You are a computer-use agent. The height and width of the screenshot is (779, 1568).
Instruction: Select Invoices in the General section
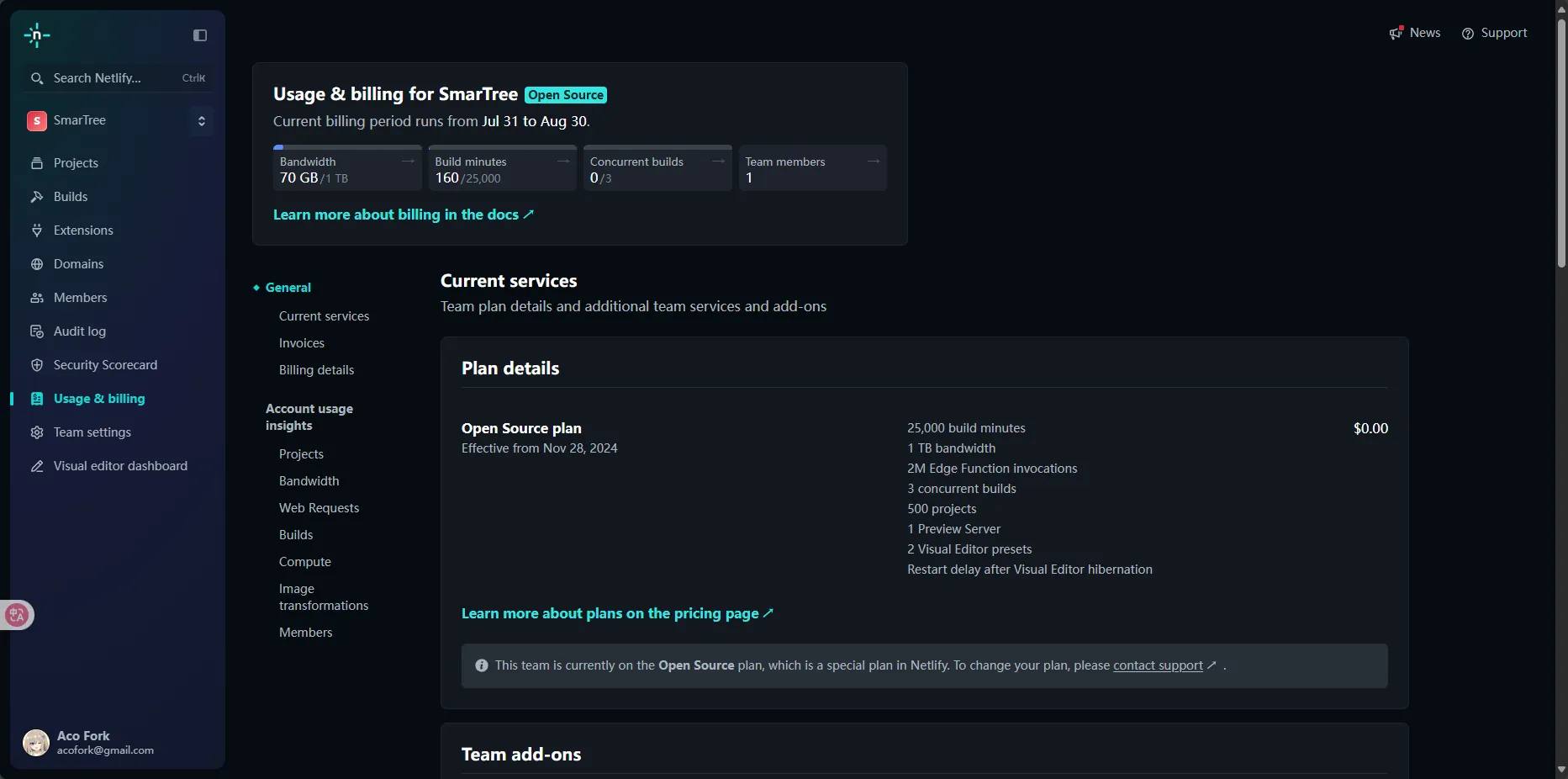302,343
